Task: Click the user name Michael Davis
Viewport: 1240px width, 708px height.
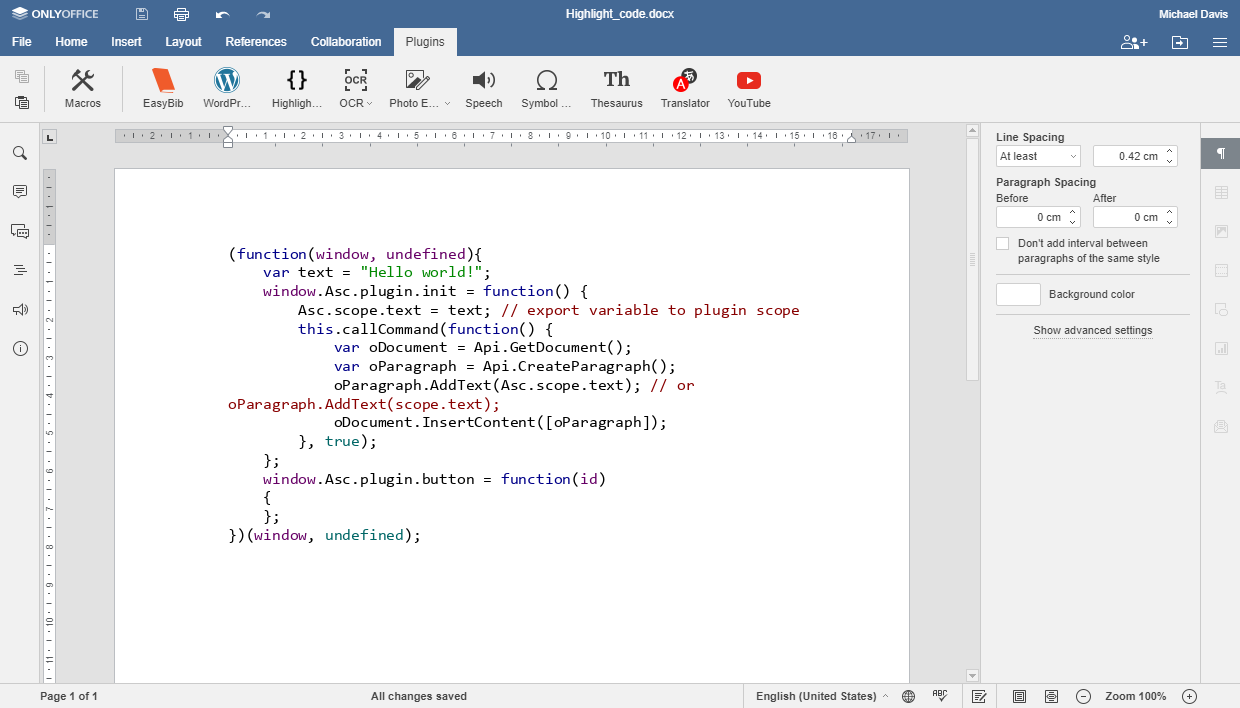Action: coord(1193,14)
